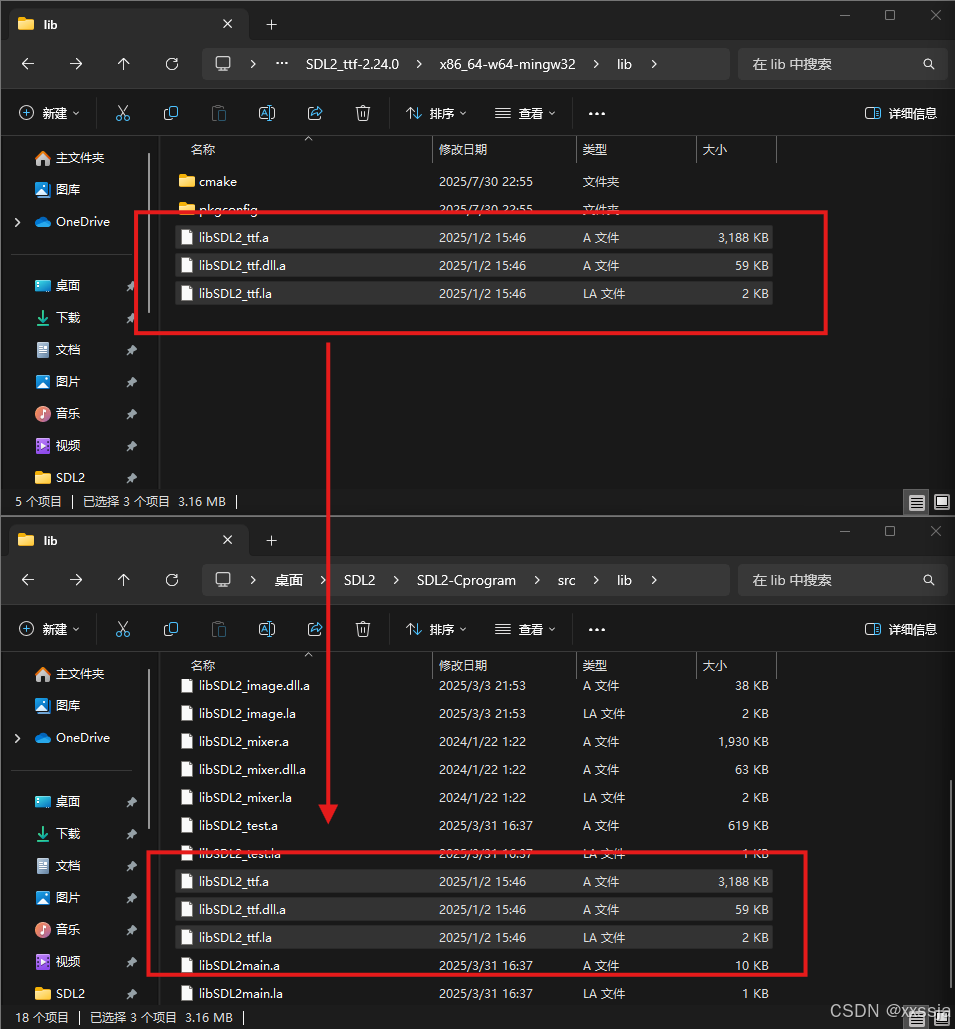The width and height of the screenshot is (955, 1029).
Task: Navigate up one level using the up arrow
Action: 123,63
